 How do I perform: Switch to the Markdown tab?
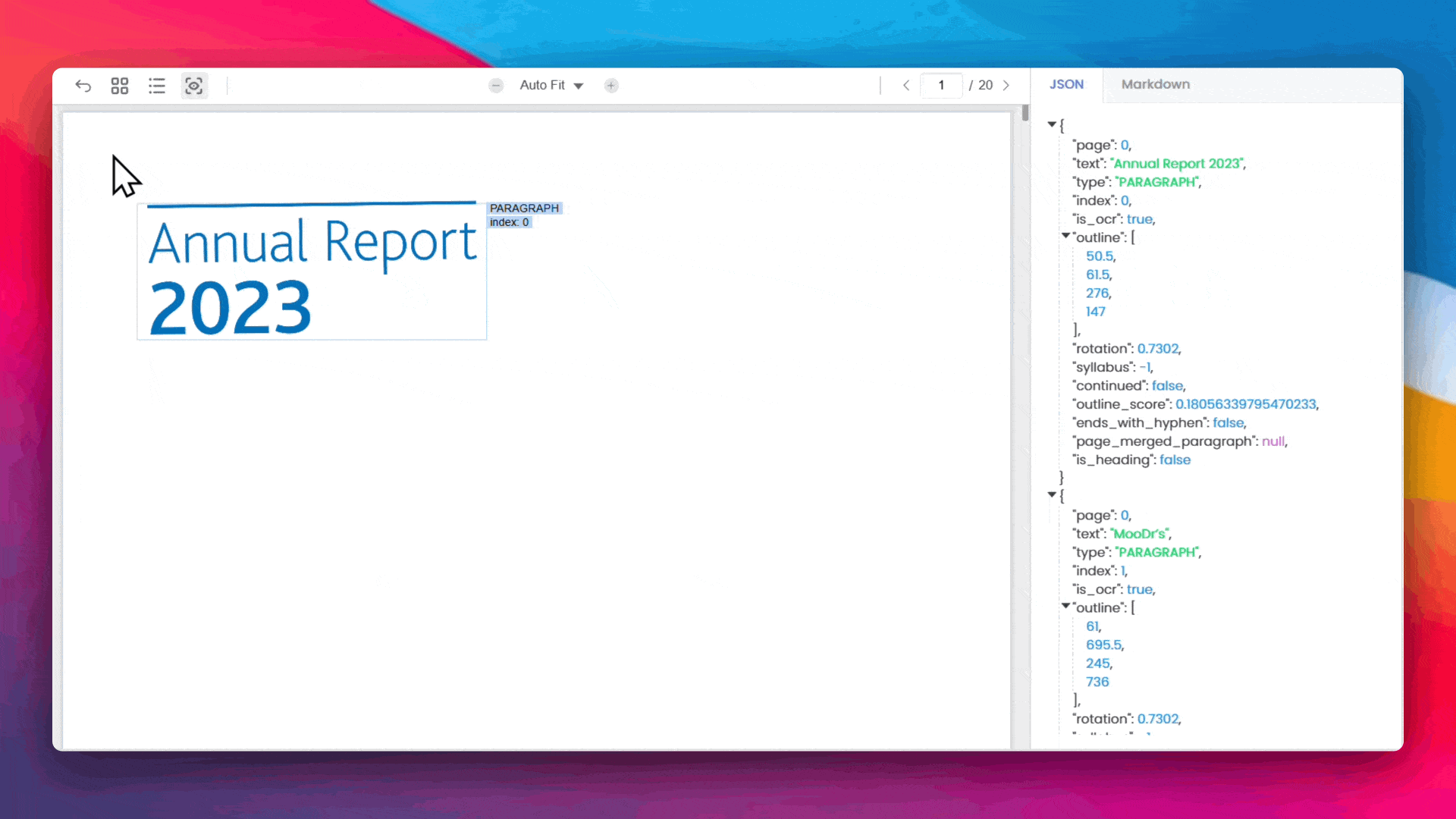1155,84
